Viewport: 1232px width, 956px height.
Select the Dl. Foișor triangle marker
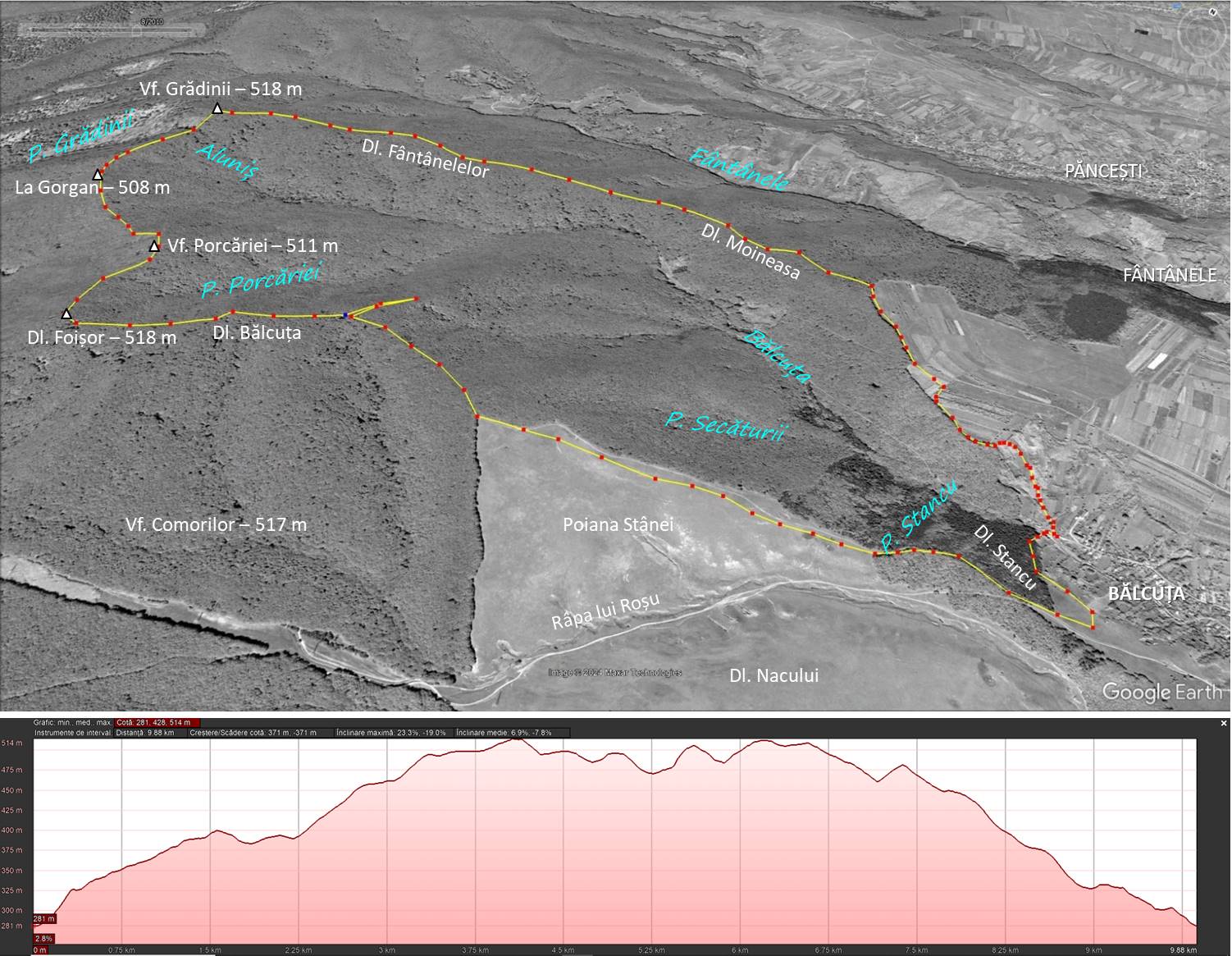66,313
